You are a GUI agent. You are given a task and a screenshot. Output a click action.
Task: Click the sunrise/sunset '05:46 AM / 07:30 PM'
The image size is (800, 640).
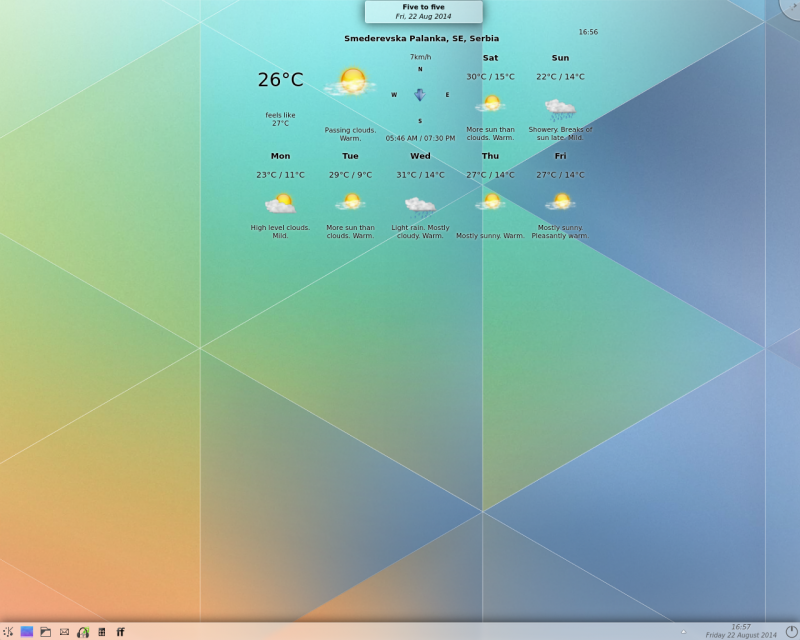(420, 138)
